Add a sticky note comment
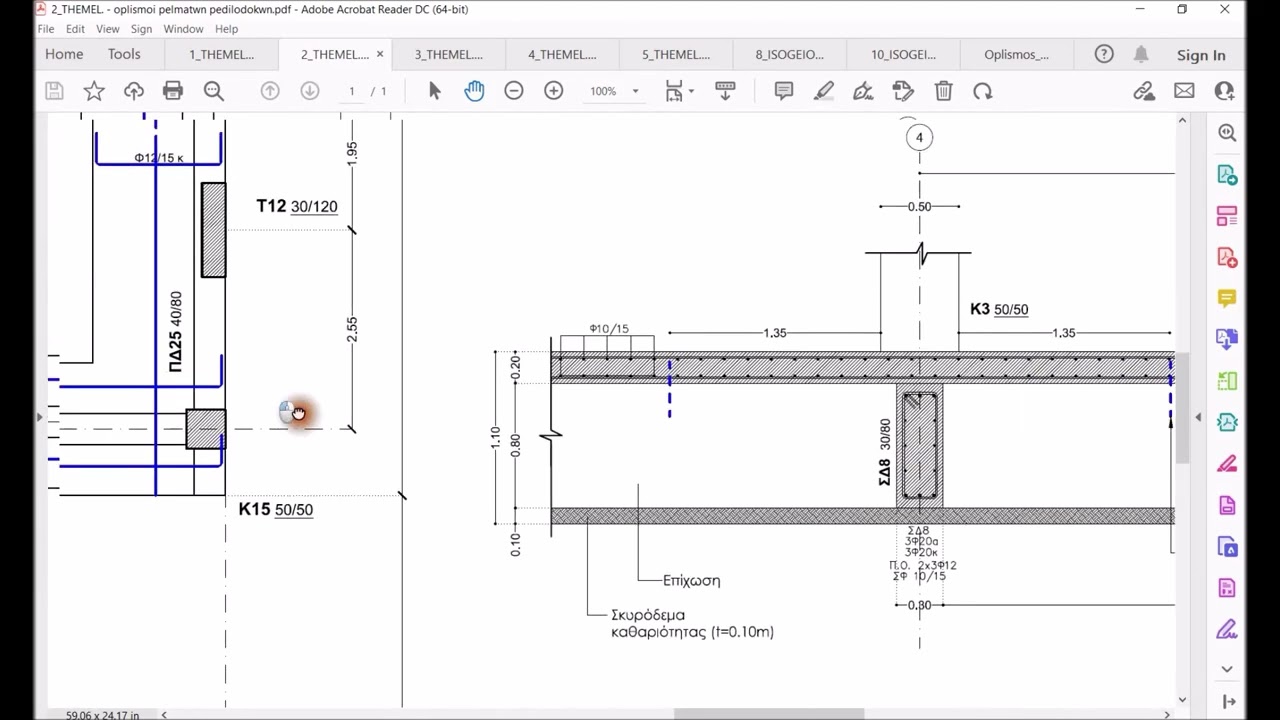This screenshot has height=720, width=1280. [x=784, y=91]
